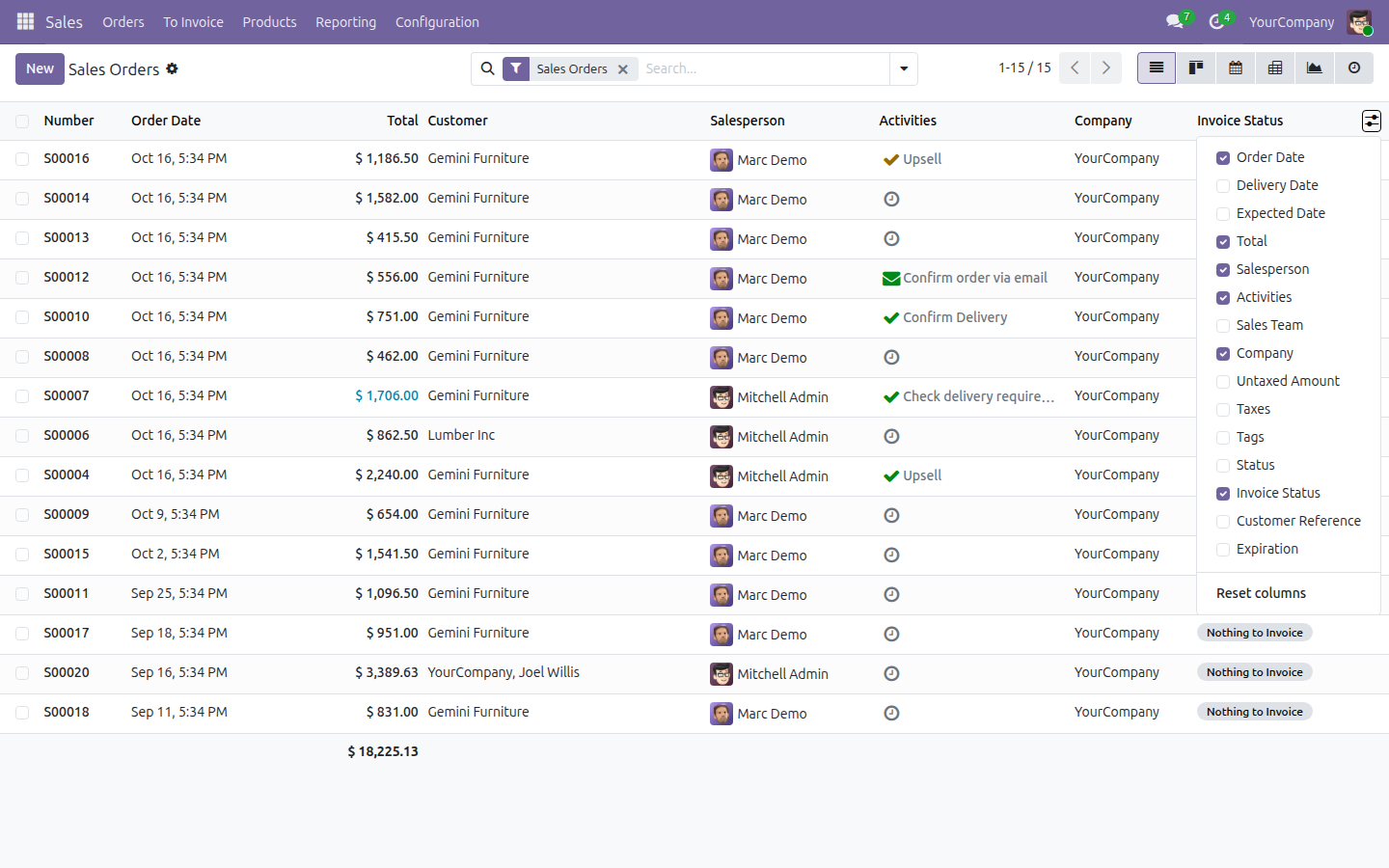The image size is (1389, 868).
Task: Switch to graph view
Action: 1315,68
